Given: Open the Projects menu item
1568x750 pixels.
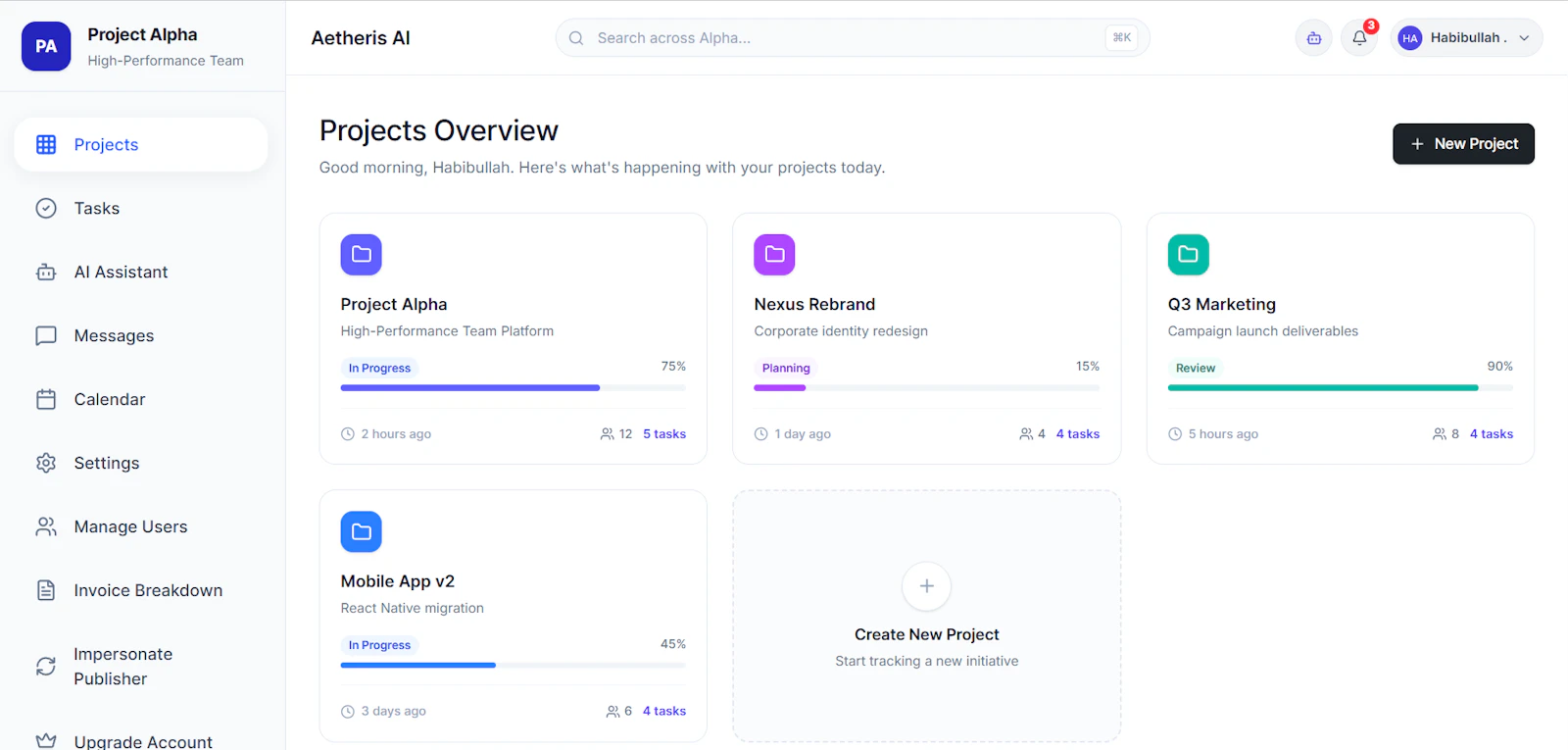Looking at the screenshot, I should (x=141, y=144).
